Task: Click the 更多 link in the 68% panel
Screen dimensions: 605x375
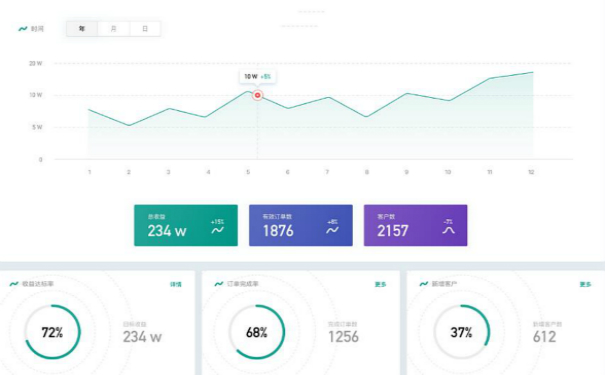Action: click(x=380, y=284)
